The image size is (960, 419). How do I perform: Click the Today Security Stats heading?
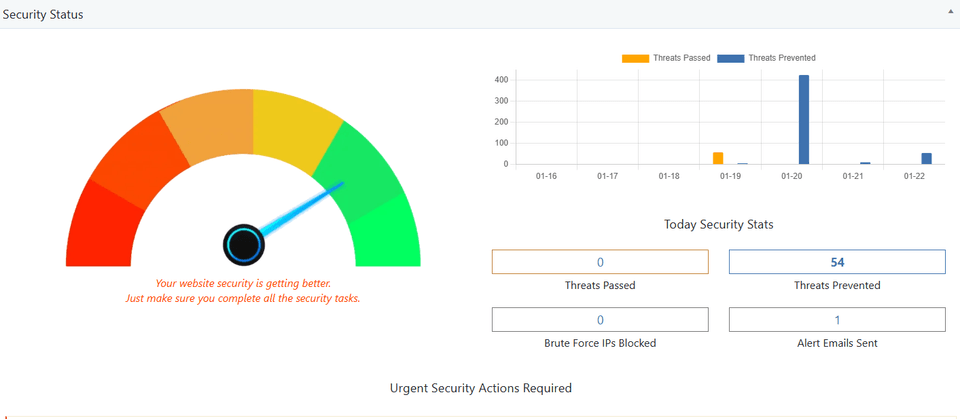coord(718,224)
